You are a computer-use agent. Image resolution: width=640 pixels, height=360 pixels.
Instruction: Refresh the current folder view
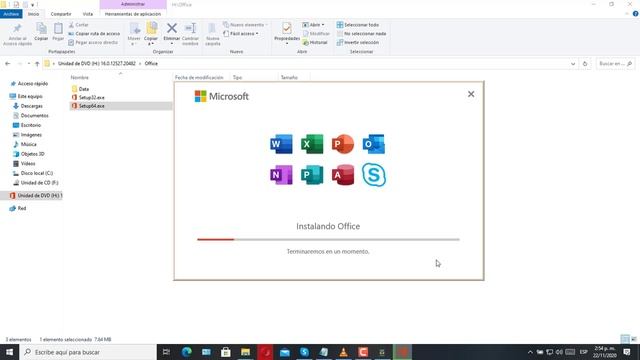coord(585,64)
